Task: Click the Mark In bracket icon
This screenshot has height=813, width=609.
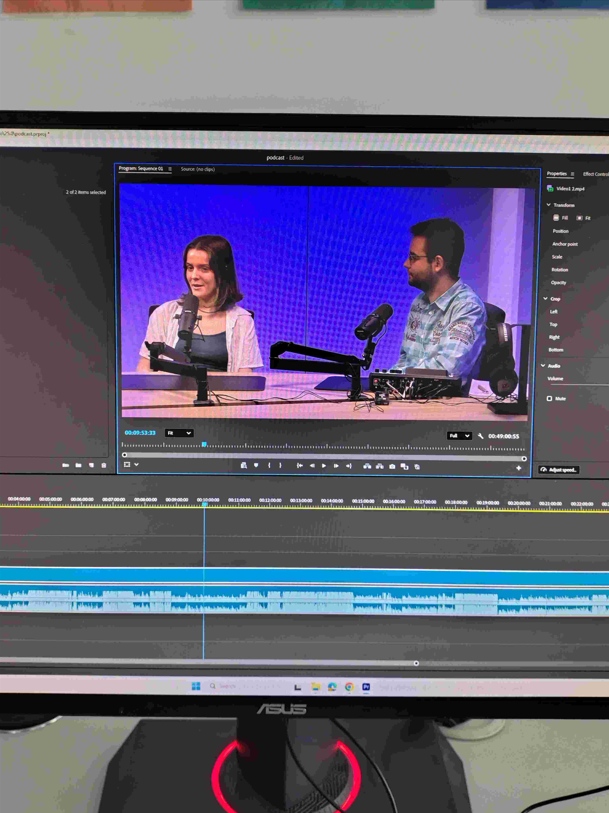Action: pos(269,466)
